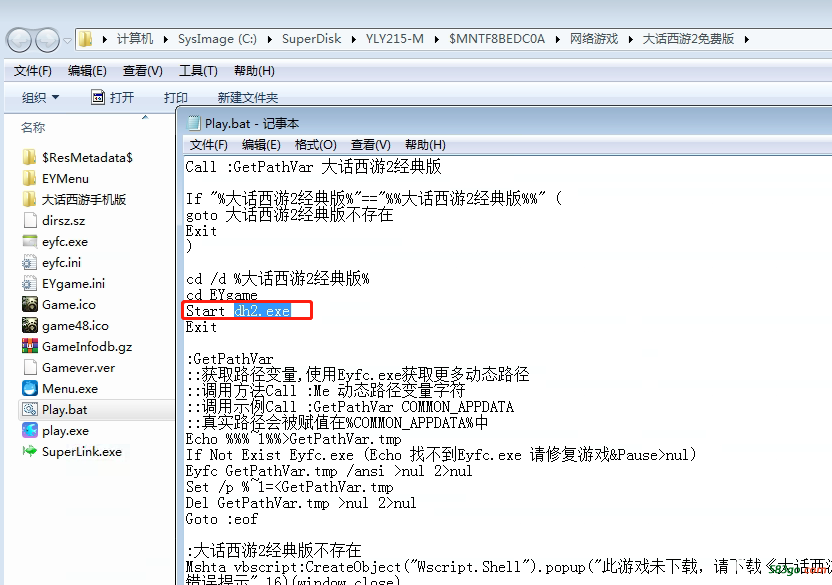Click the 'goto 大话西游2经典版不存在' line
Screen dimensions: 832x585
coord(290,215)
